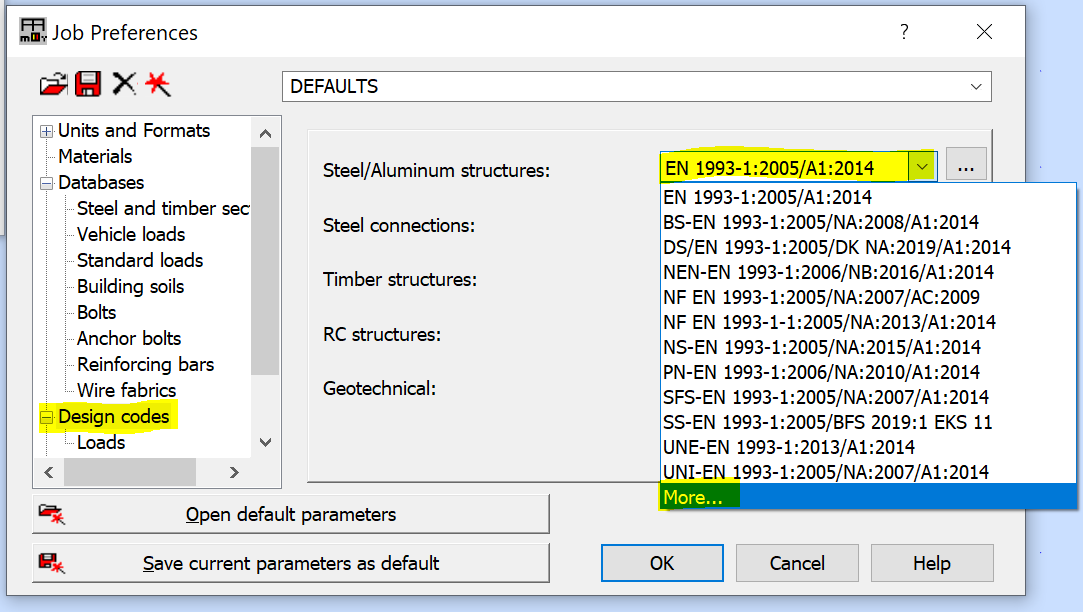Screen dimensions: 1083x612
Task: Select More... at bottom of code list
Action: point(868,497)
